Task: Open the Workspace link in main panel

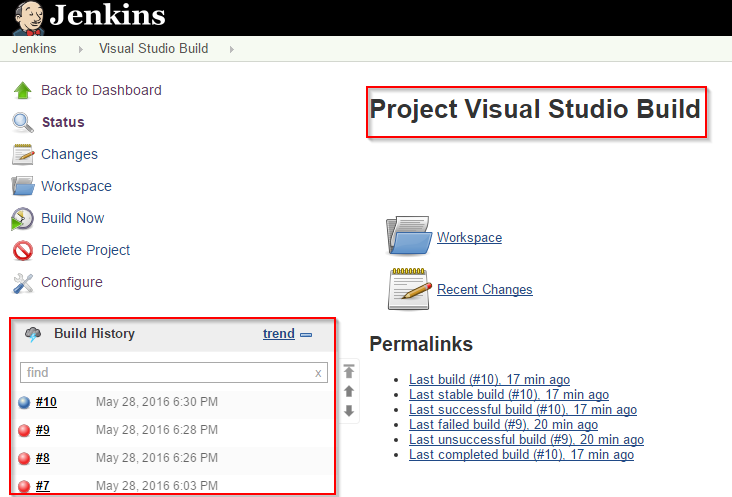Action: pyautogui.click(x=470, y=238)
